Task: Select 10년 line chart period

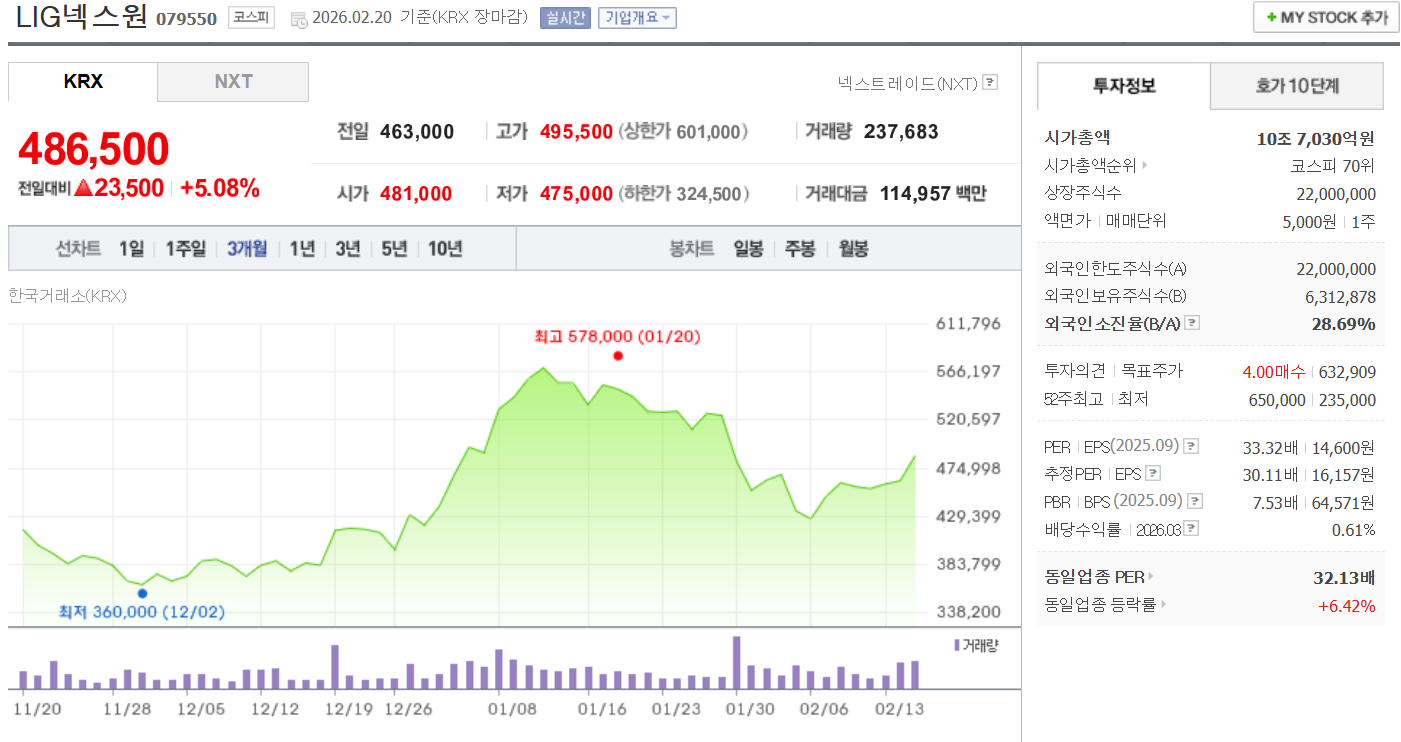Action: click(445, 249)
